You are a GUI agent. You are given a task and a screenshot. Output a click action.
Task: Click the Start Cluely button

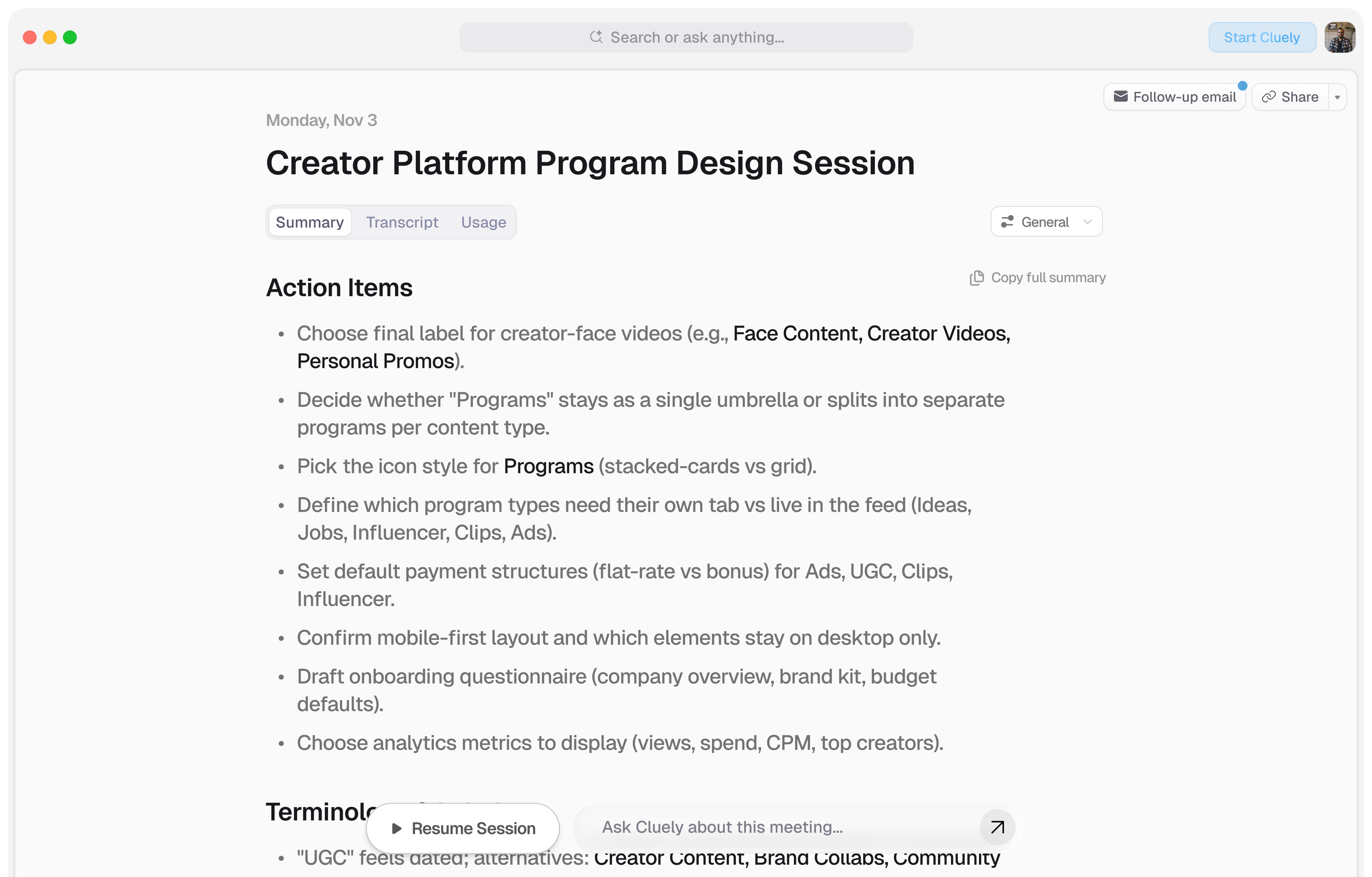click(1261, 38)
